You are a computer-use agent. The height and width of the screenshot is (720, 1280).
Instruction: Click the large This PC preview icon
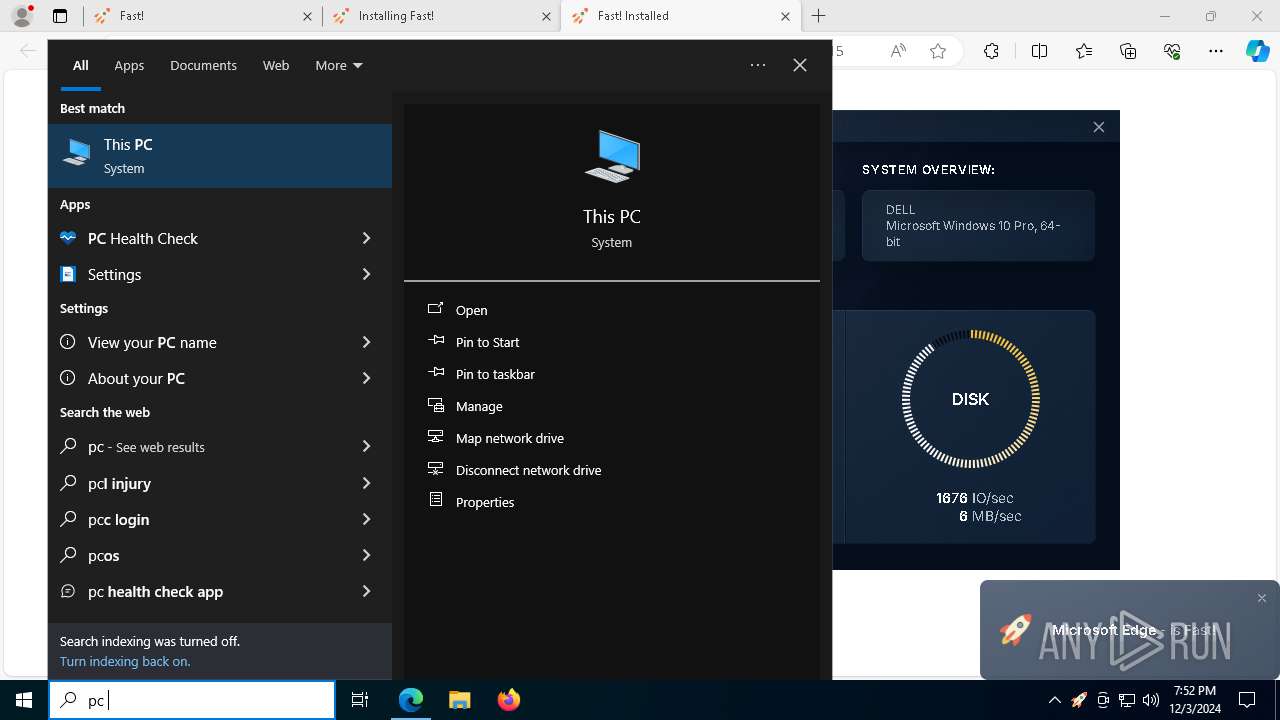(x=612, y=157)
